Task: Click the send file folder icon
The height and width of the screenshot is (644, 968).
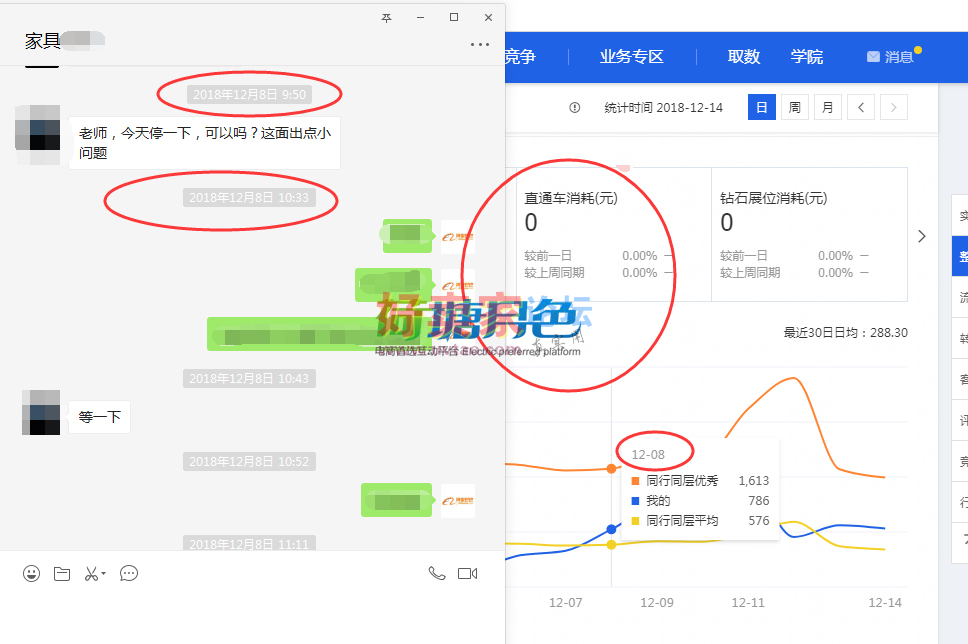Action: pyautogui.click(x=62, y=573)
